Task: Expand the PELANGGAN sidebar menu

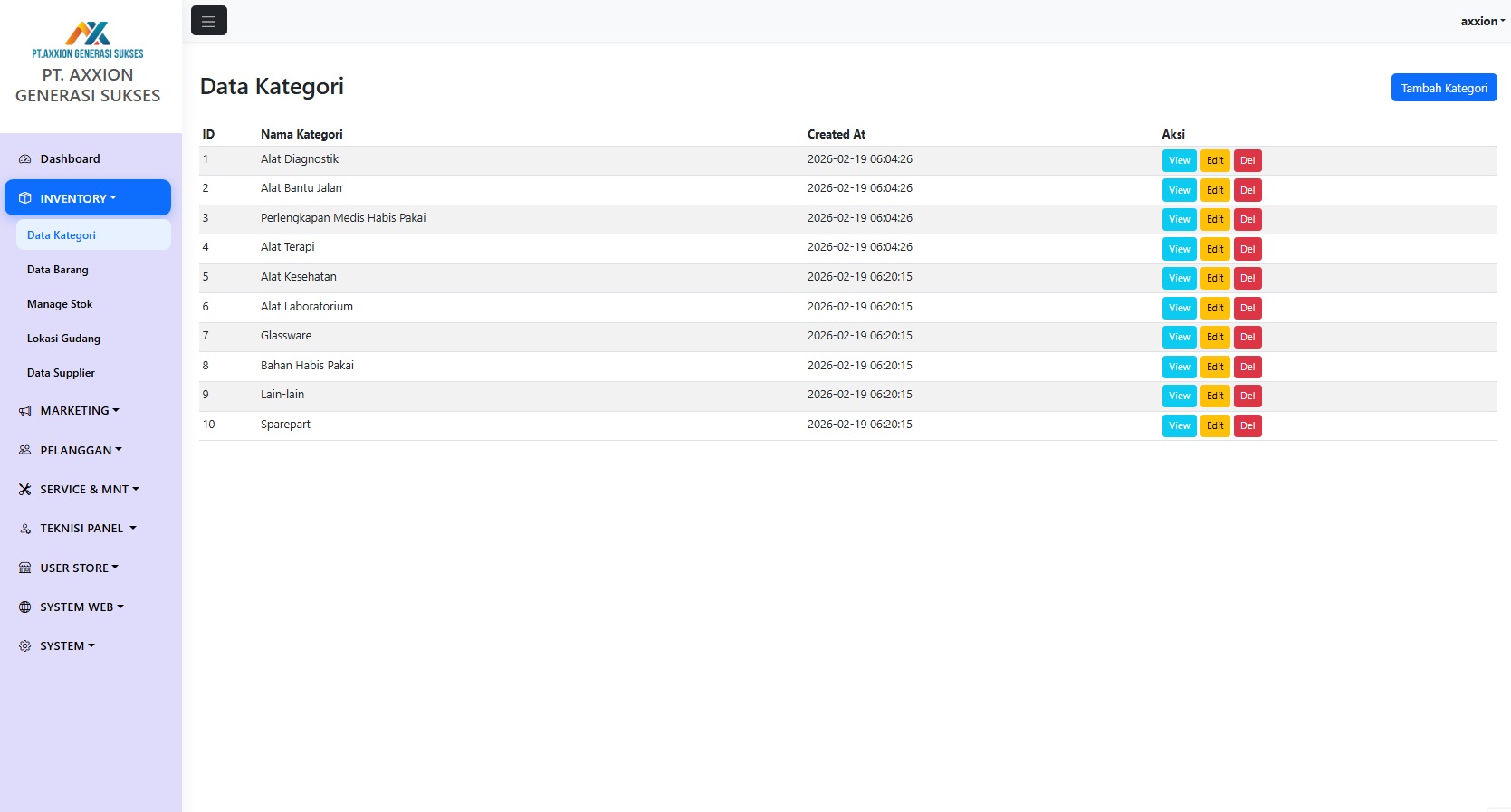Action: 88,450
